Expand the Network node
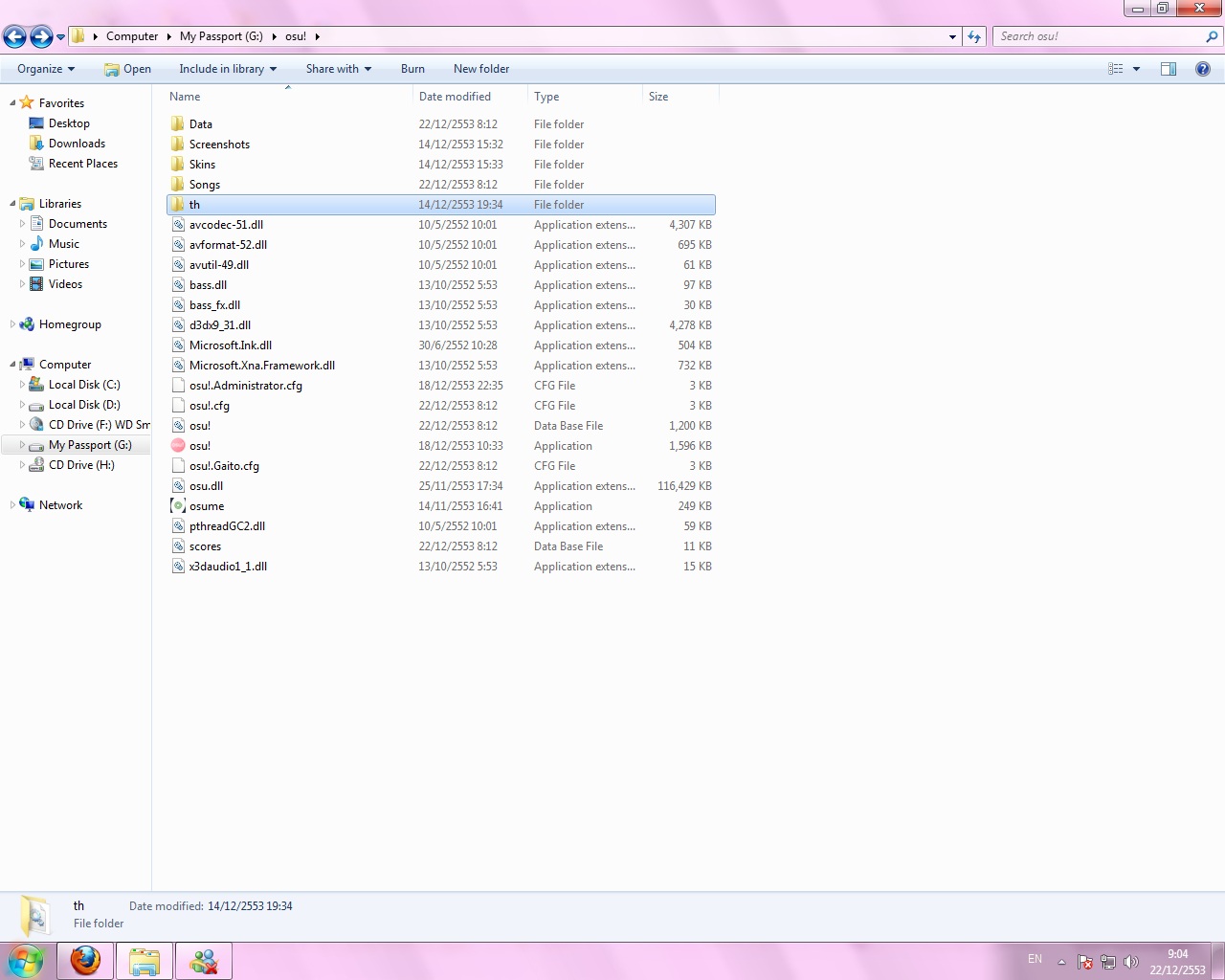Screen dimensions: 1225x980 click(x=12, y=505)
